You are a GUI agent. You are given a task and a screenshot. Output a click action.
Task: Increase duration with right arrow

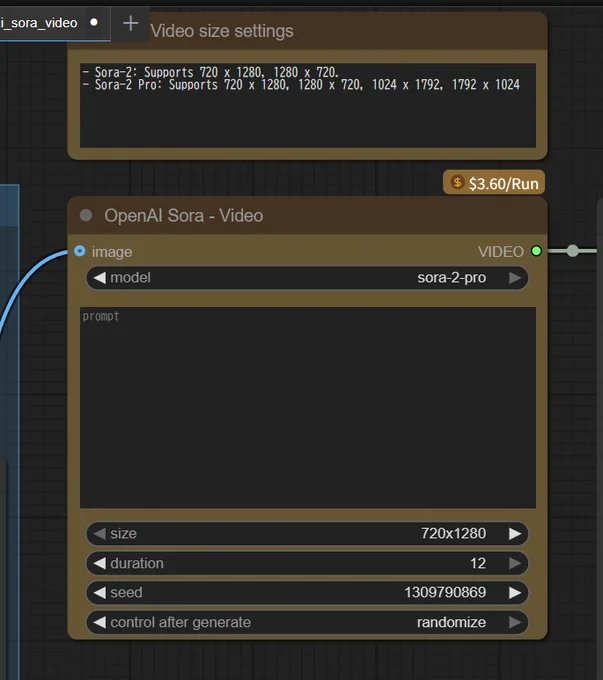coord(515,563)
